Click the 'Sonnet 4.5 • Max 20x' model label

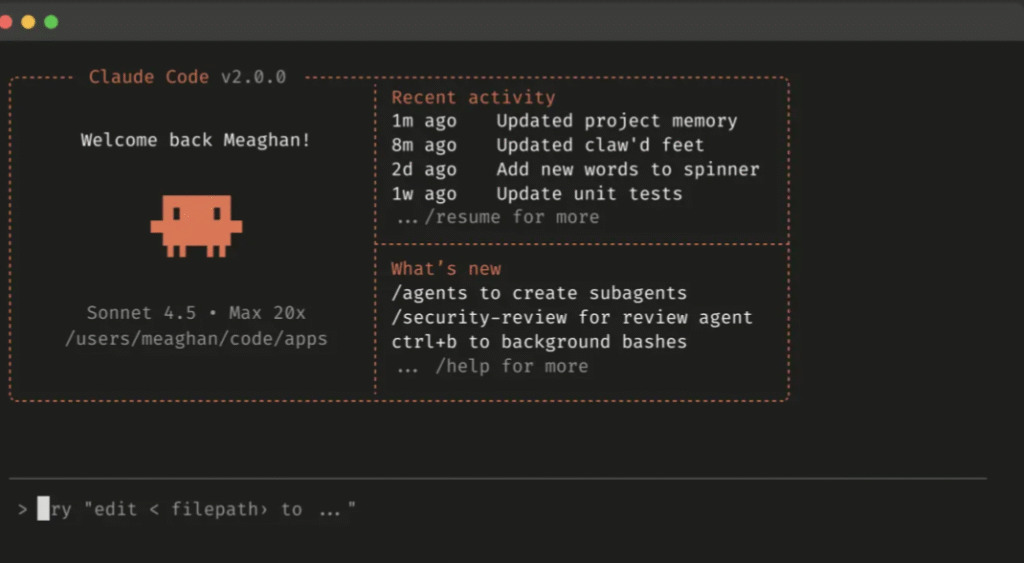pos(196,313)
